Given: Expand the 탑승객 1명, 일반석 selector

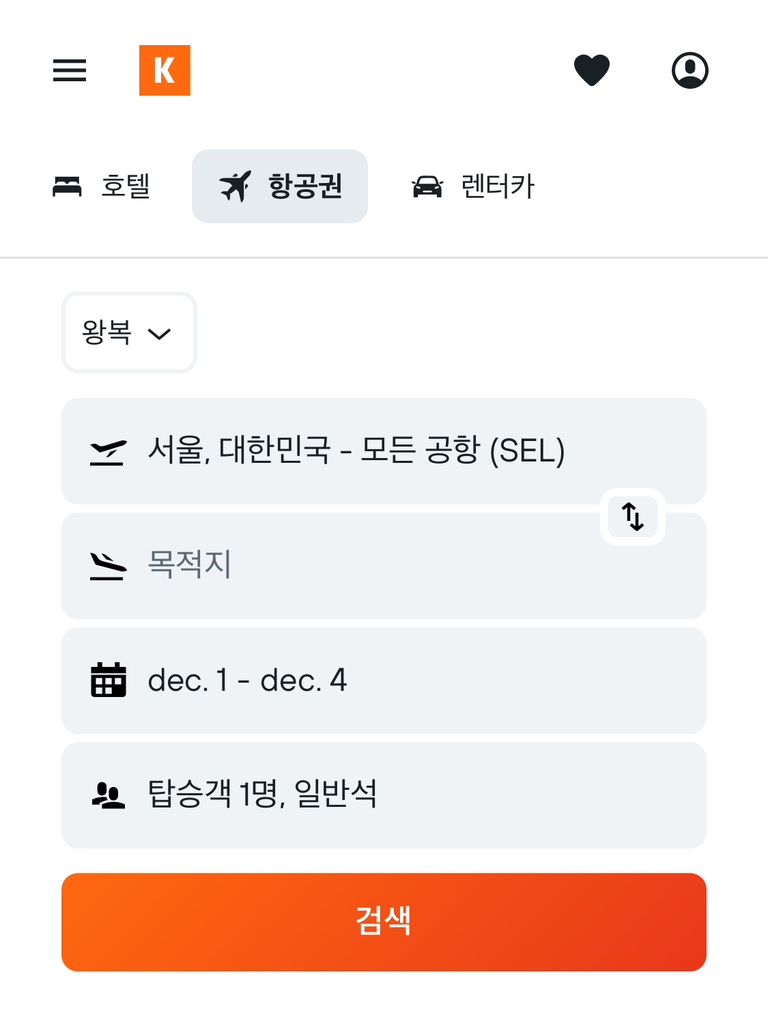Looking at the screenshot, I should point(400,796).
